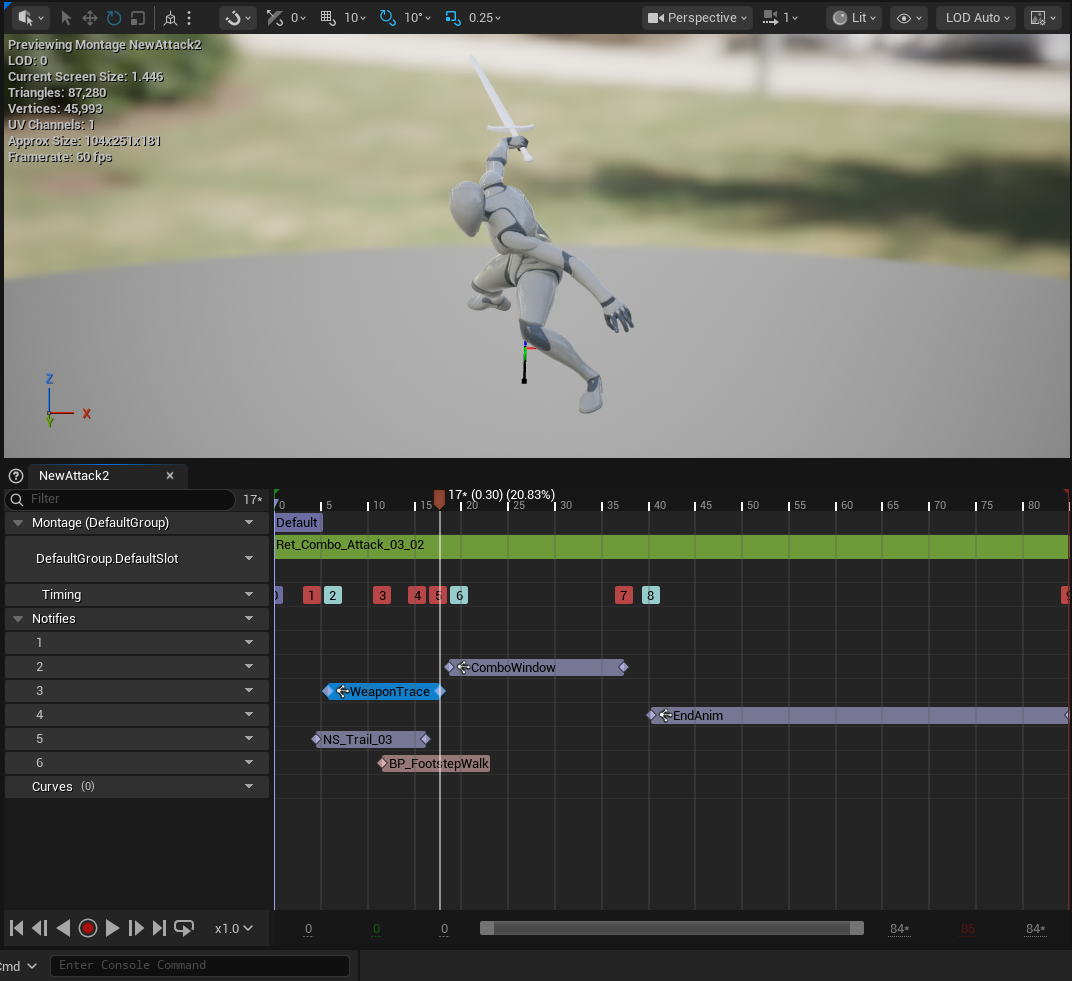Open the camera speed dropdown
The image size is (1072, 981).
pyautogui.click(x=780, y=18)
